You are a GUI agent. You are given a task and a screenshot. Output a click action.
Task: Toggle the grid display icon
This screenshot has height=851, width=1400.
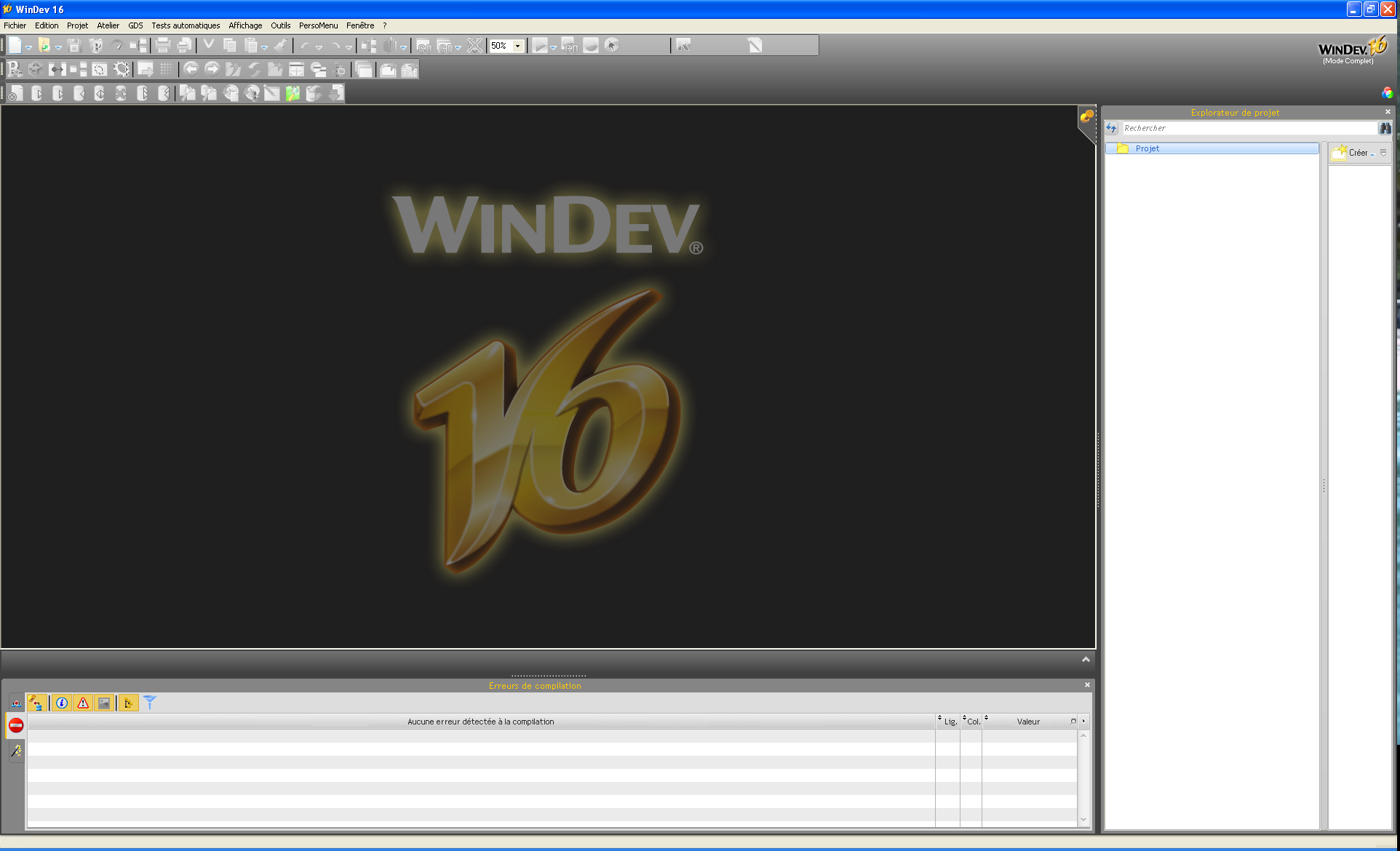167,69
